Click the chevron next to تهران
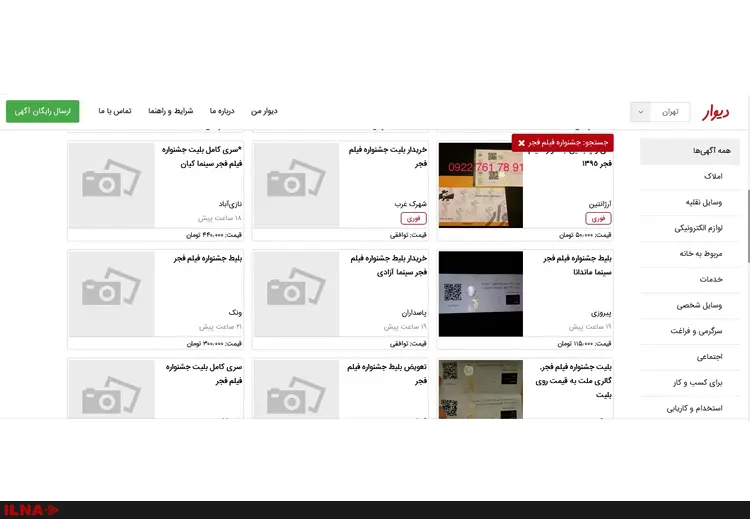Image resolution: width=750 pixels, height=519 pixels. click(640, 112)
